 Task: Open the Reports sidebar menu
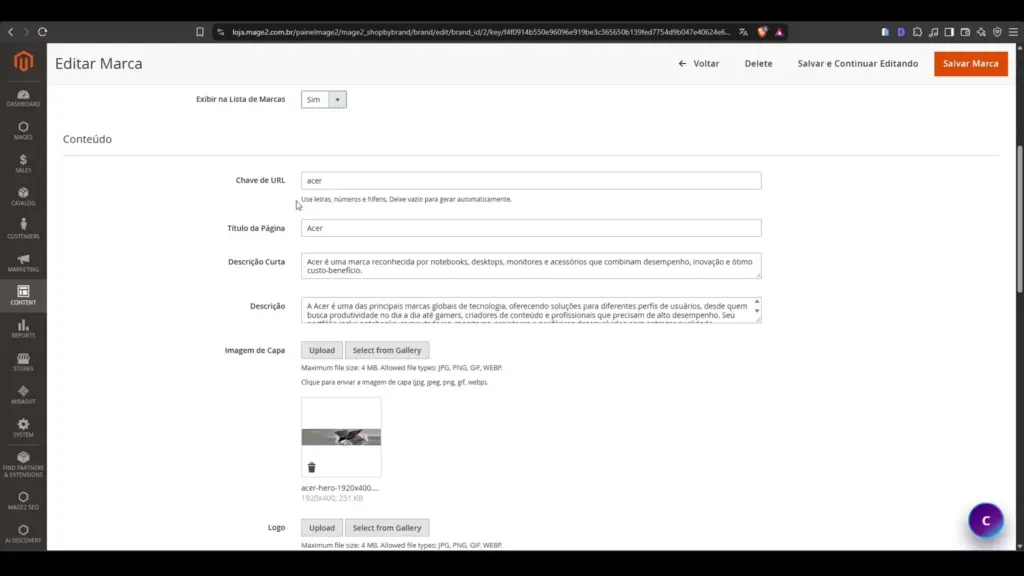point(24,328)
